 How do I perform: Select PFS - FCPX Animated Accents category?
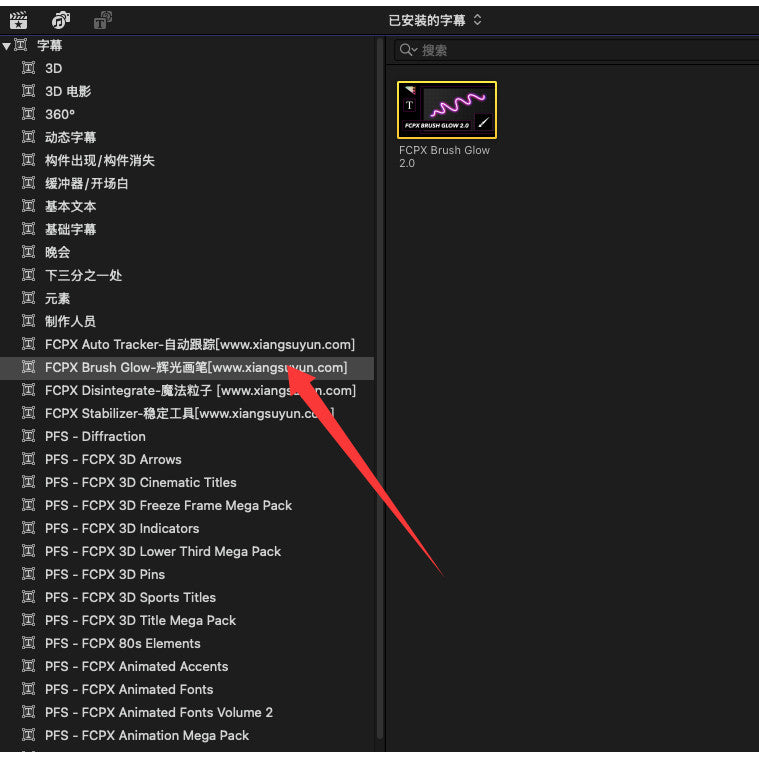click(187, 666)
